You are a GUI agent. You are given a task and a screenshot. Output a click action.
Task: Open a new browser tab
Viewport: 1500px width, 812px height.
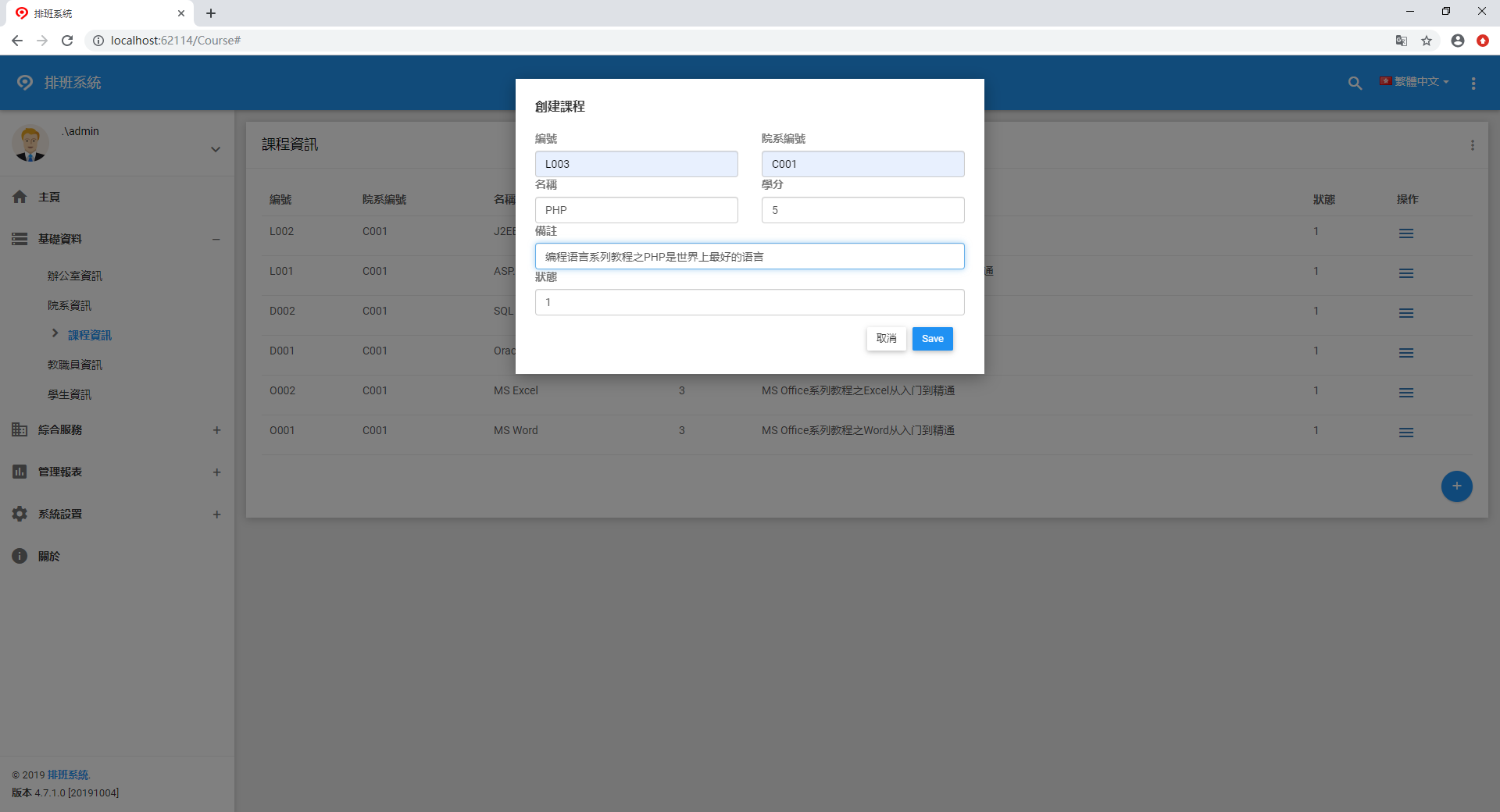click(211, 13)
